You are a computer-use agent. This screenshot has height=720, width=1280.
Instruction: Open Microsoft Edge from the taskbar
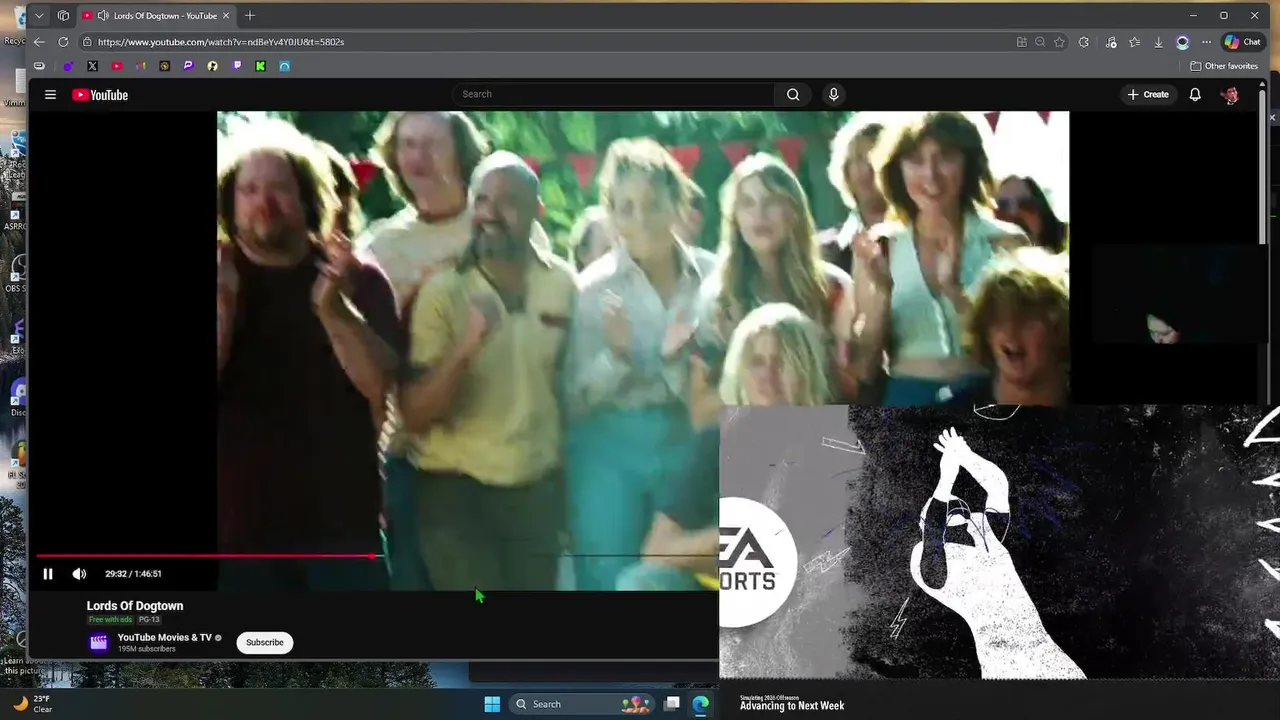tap(701, 704)
